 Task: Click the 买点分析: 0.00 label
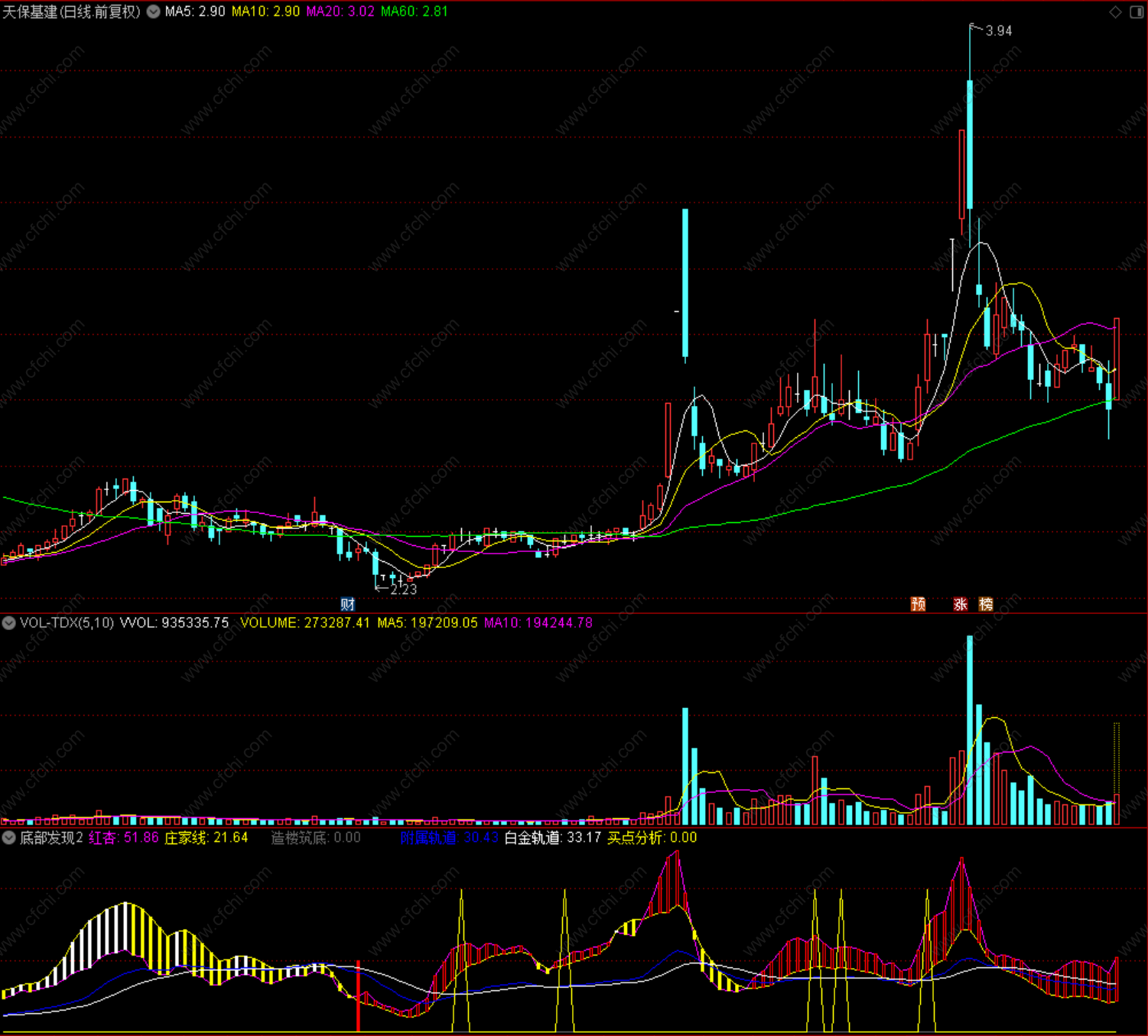pos(652,838)
